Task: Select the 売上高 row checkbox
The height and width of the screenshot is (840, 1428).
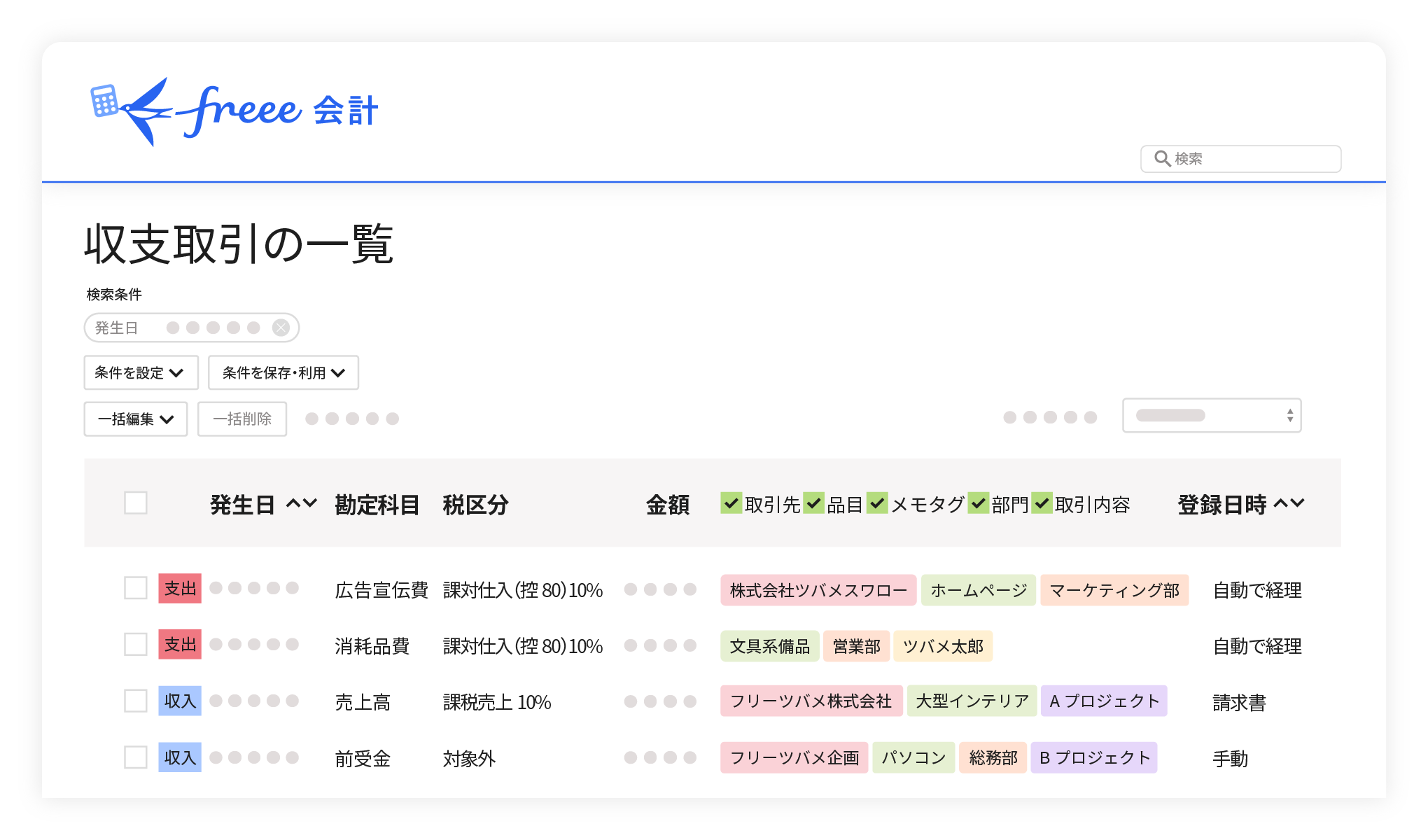Action: pos(136,701)
